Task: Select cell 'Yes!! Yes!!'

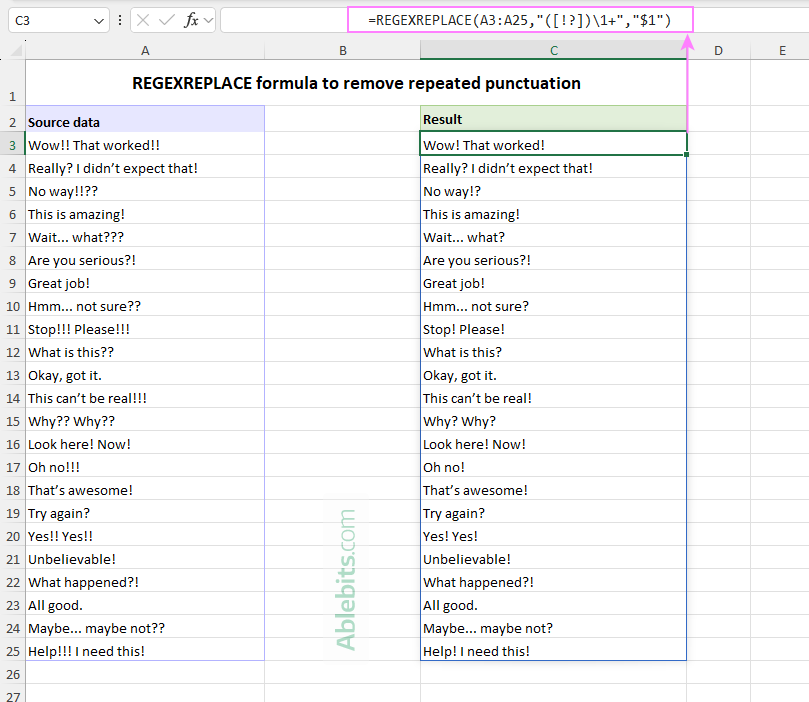Action: pyautogui.click(x=145, y=536)
